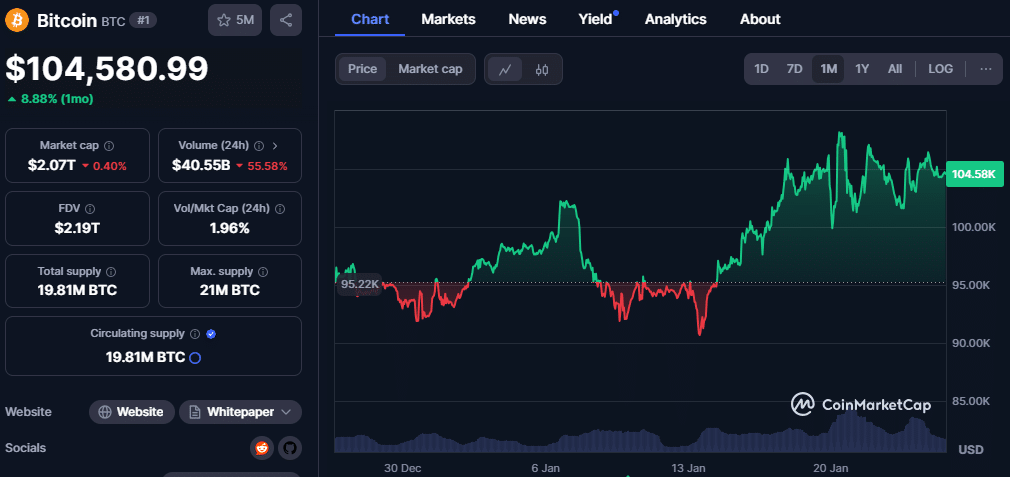Open the Analytics tab

675,19
